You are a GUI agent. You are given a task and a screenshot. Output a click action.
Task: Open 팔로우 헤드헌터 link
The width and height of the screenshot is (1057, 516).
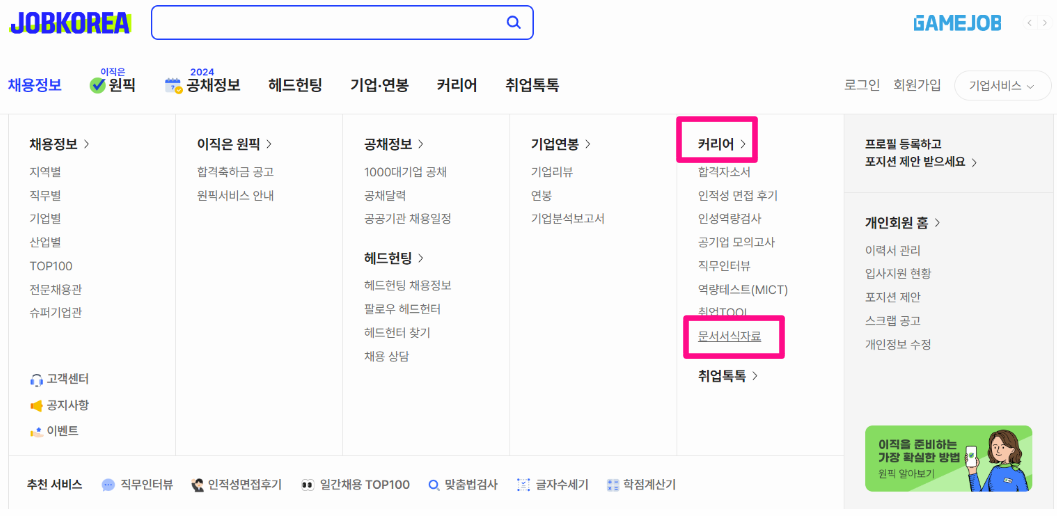pyautogui.click(x=402, y=309)
